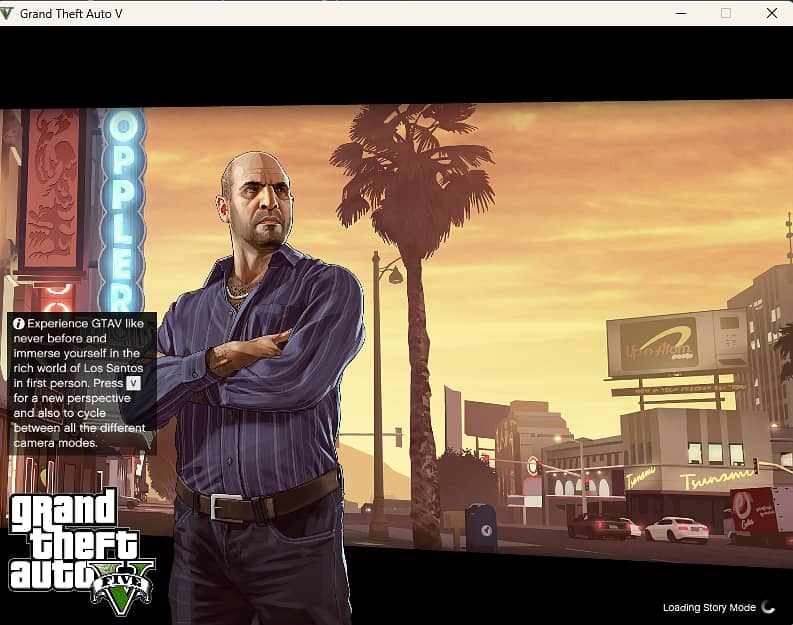The height and width of the screenshot is (625, 793).
Task: Click the "Grand Theft Auto V" window title
Action: point(71,14)
